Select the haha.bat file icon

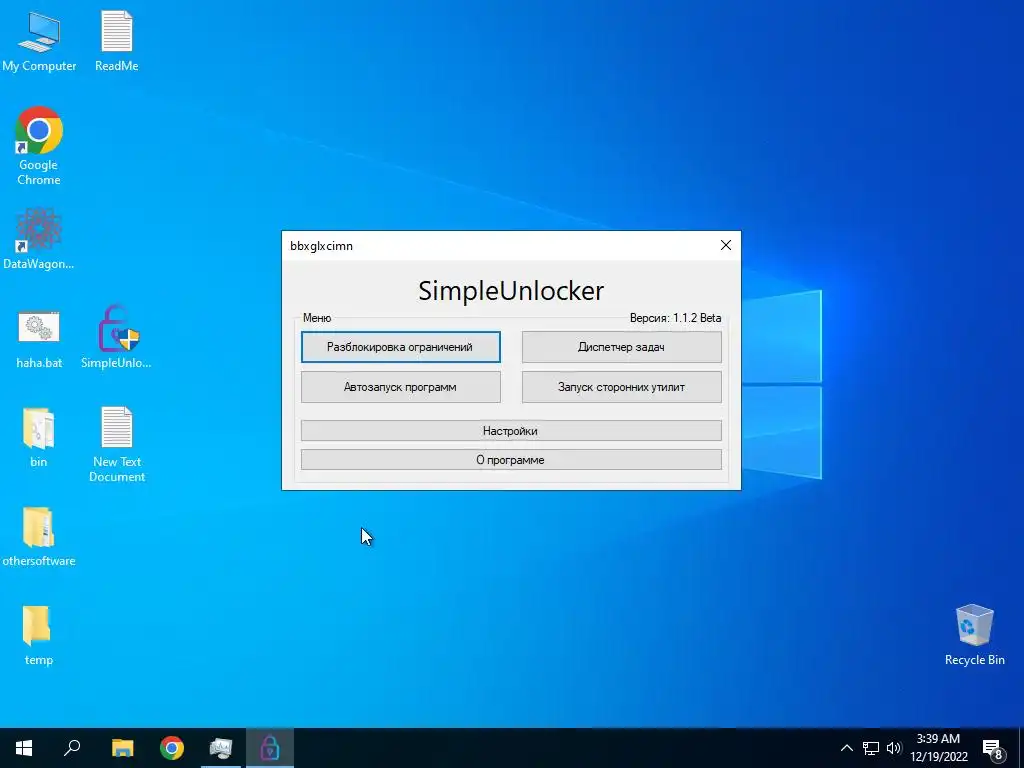point(39,340)
